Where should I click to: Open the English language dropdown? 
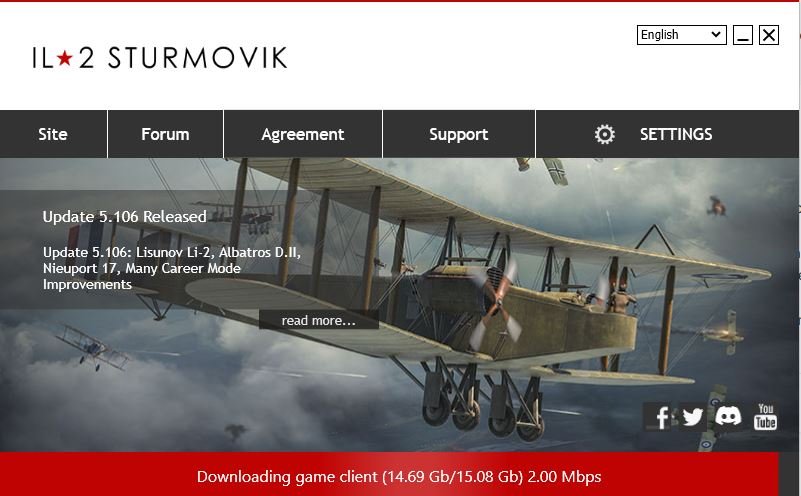pyautogui.click(x=681, y=35)
